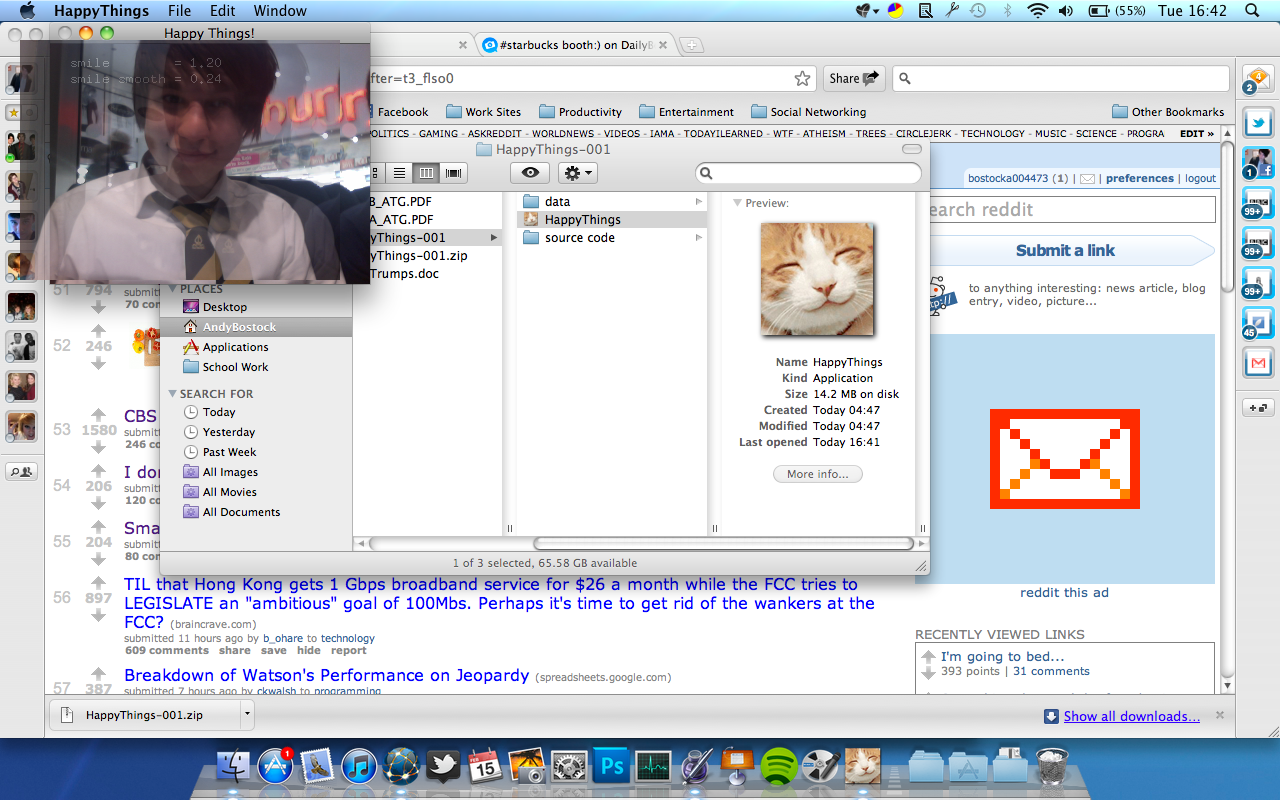This screenshot has width=1280, height=800.
Task: Launch Photoshop from the dock
Action: pos(610,767)
